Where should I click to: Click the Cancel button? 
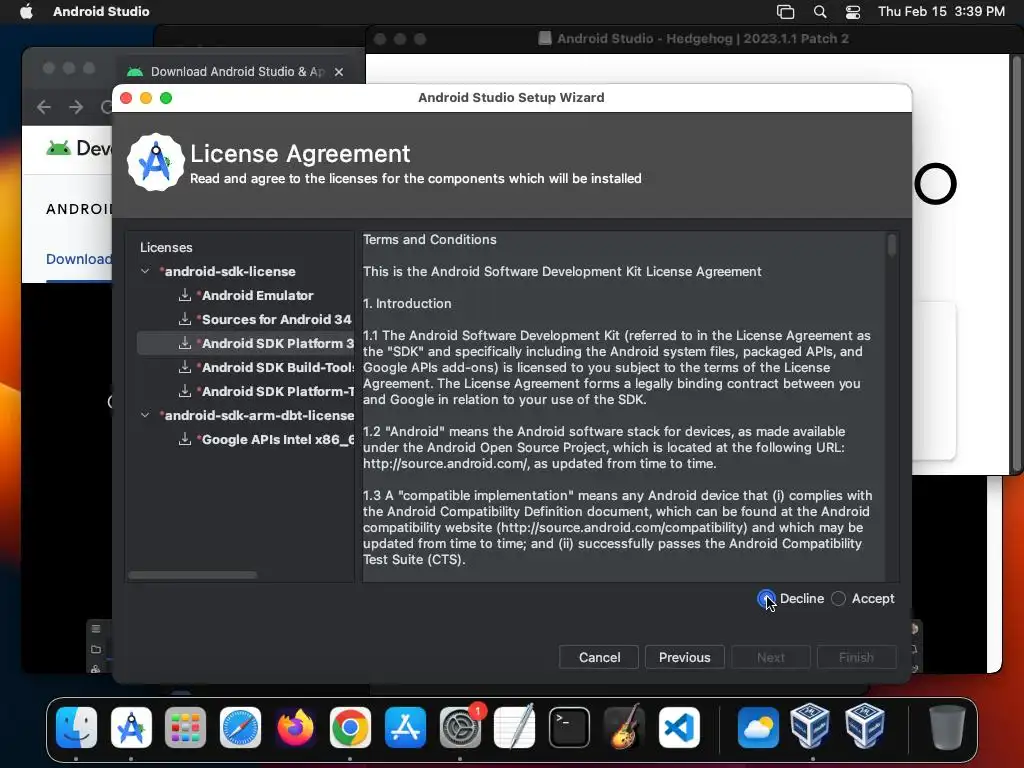[x=599, y=657]
